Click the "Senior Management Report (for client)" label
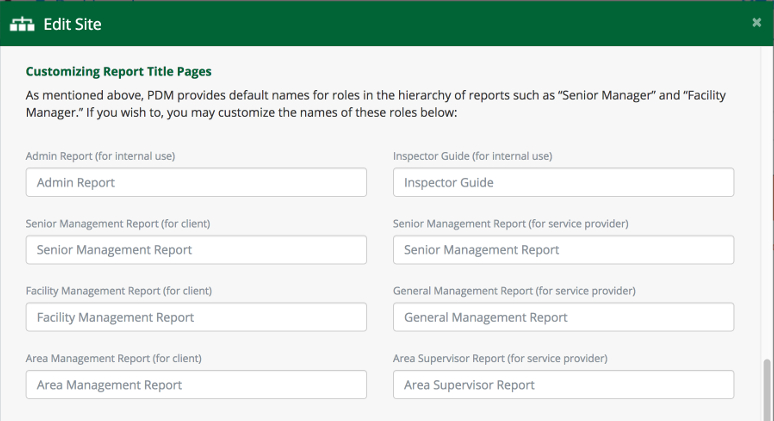This screenshot has height=421, width=774. 118,223
